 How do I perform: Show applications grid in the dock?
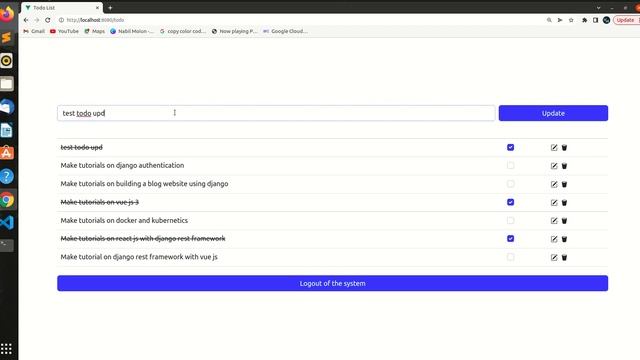(6, 349)
